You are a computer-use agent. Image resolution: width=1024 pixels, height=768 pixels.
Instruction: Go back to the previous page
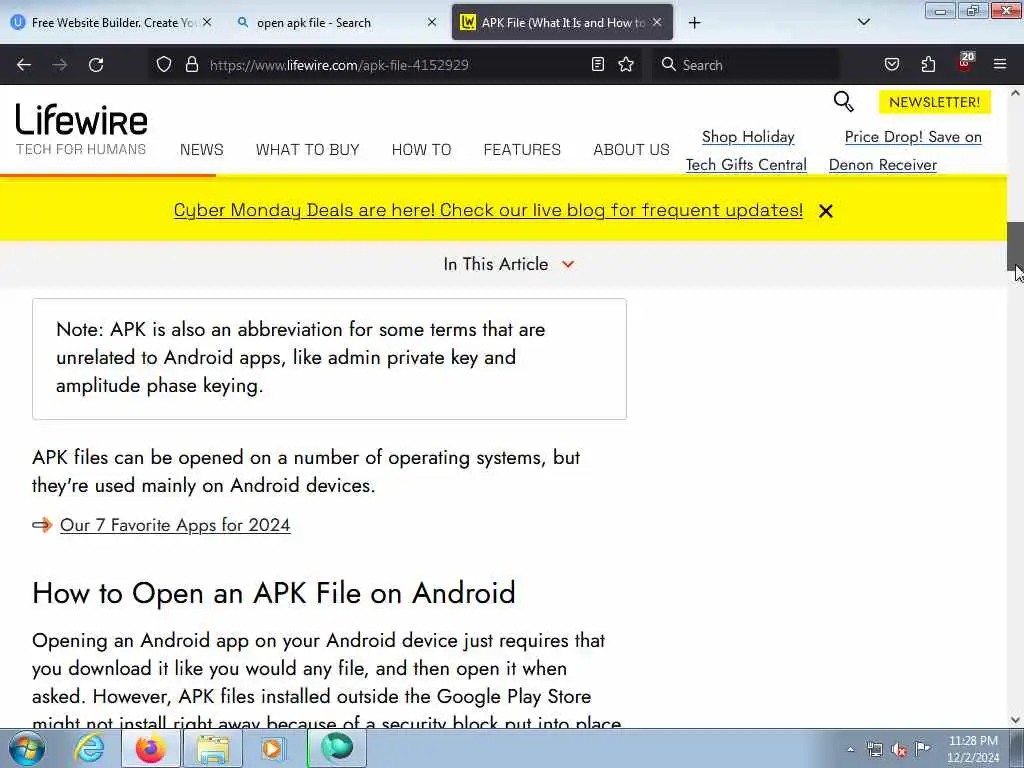coord(24,65)
